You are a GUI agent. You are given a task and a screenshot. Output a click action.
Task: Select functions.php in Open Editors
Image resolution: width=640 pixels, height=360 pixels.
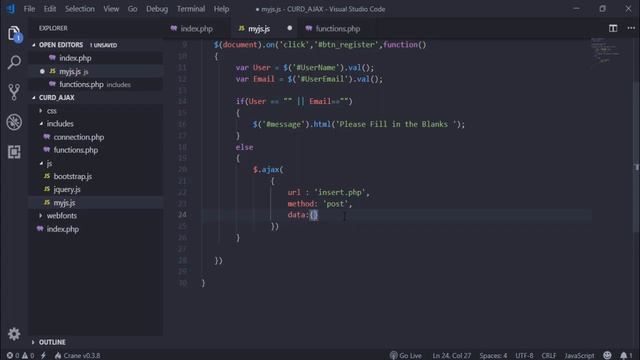point(81,84)
